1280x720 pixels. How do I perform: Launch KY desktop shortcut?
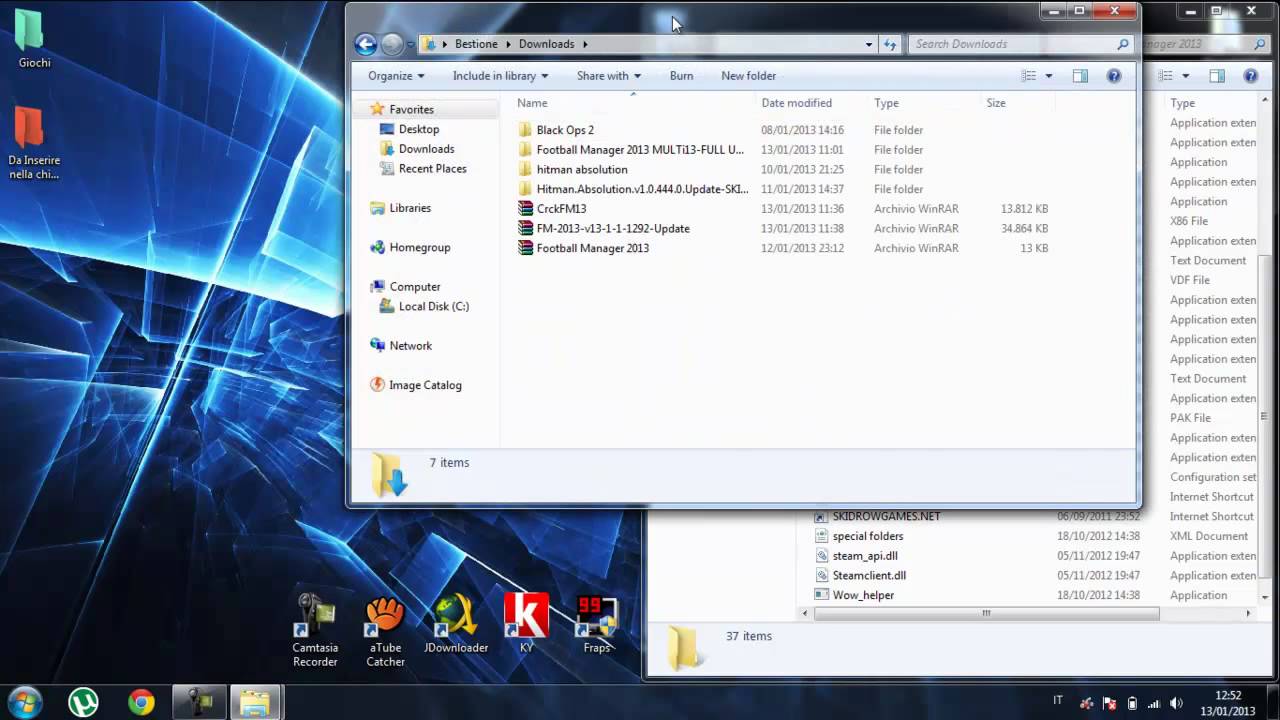tap(526, 625)
